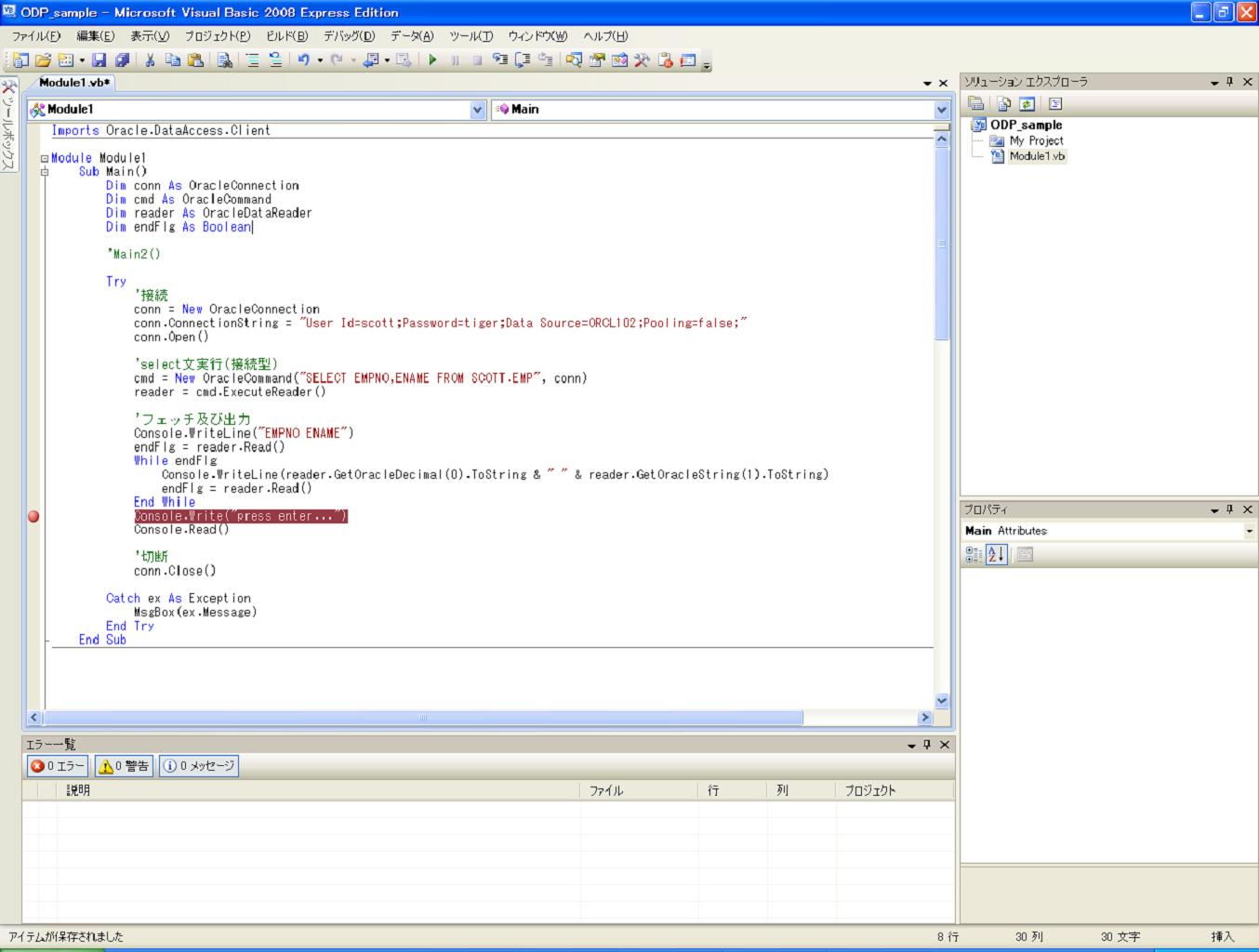The width and height of the screenshot is (1259, 952).
Task: Cut selection with the scissors icon
Action: tap(150, 60)
